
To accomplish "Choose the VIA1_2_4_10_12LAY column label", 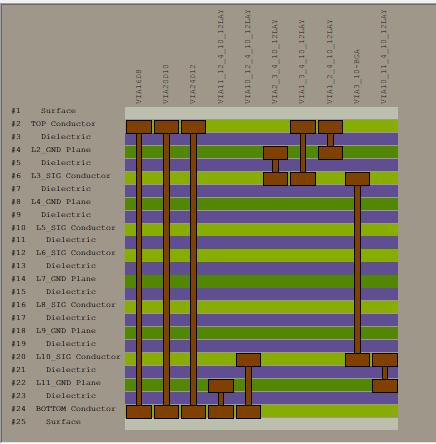I will tap(329, 61).
